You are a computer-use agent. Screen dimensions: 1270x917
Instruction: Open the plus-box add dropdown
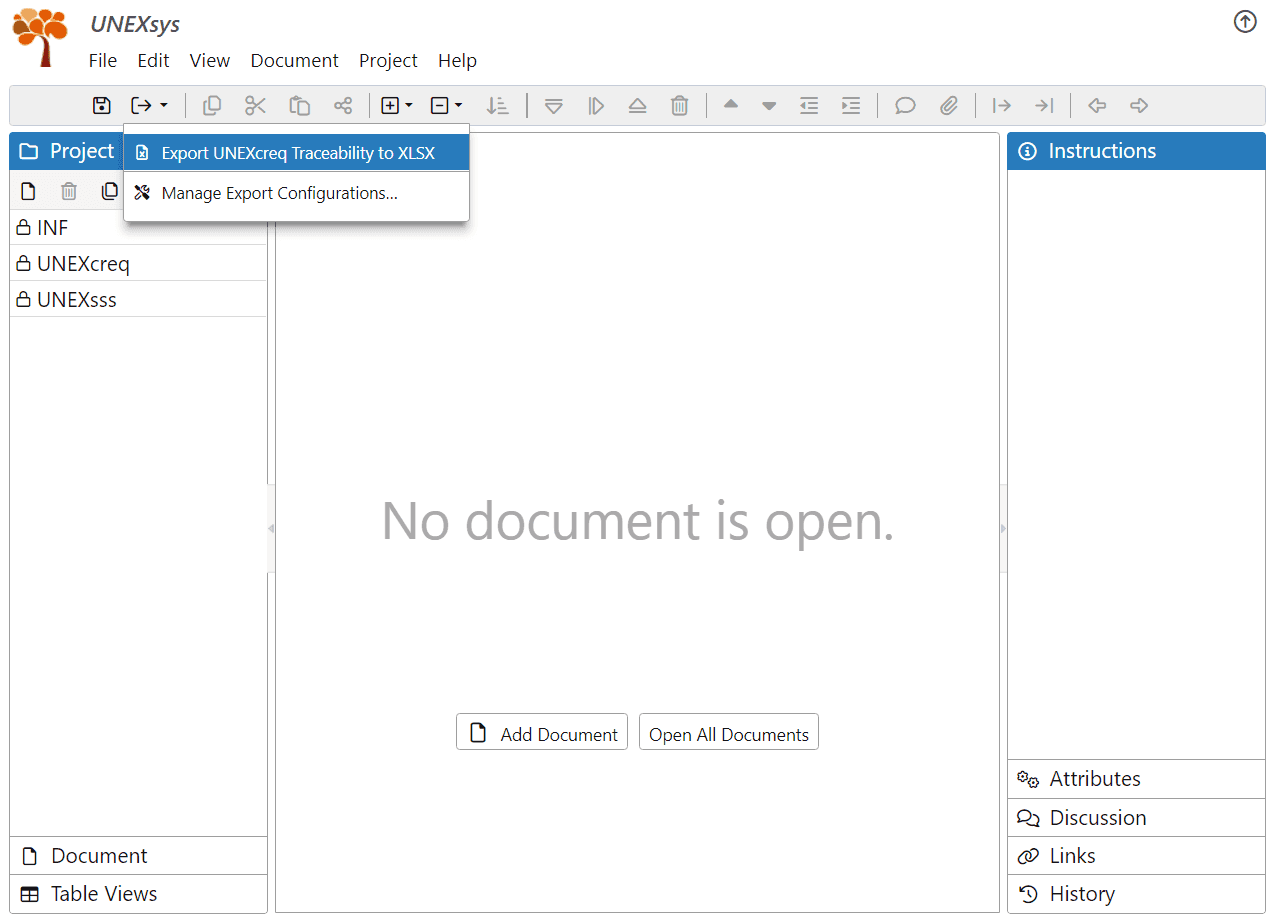[x=396, y=105]
